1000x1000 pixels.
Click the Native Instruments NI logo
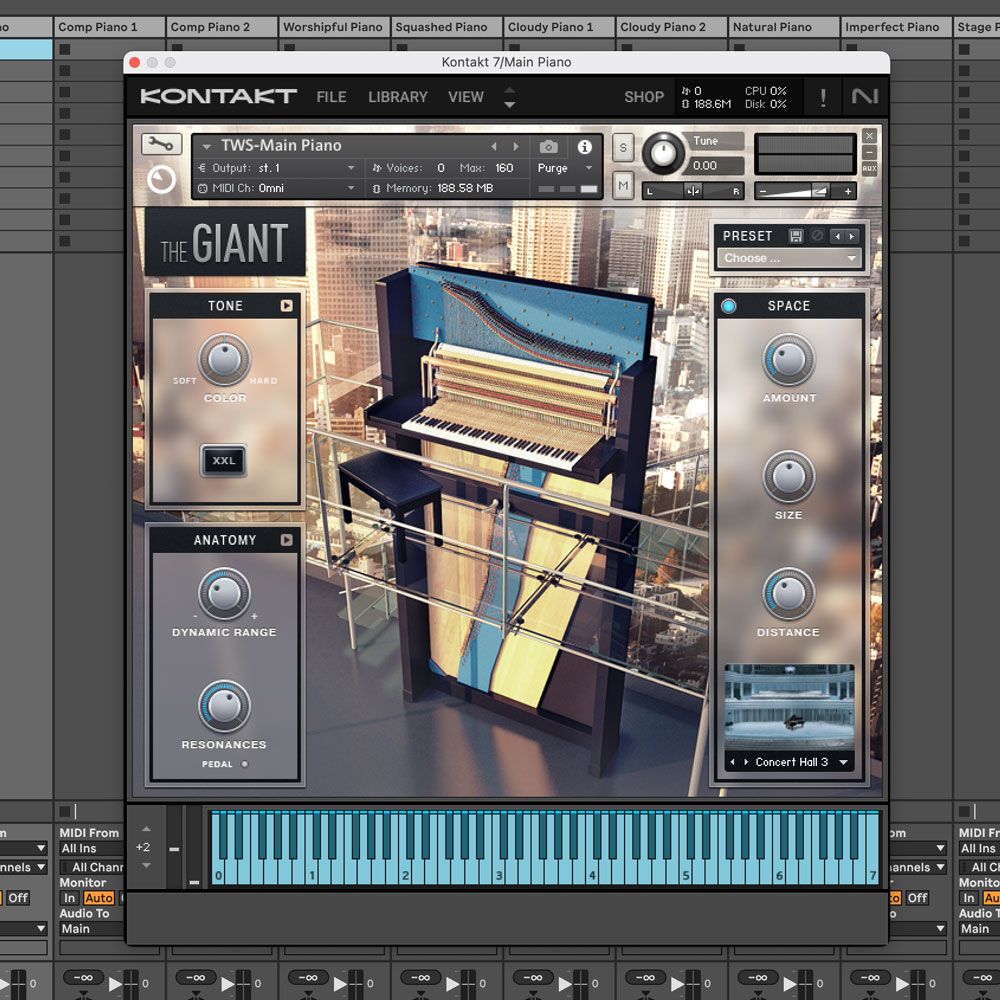point(863,97)
